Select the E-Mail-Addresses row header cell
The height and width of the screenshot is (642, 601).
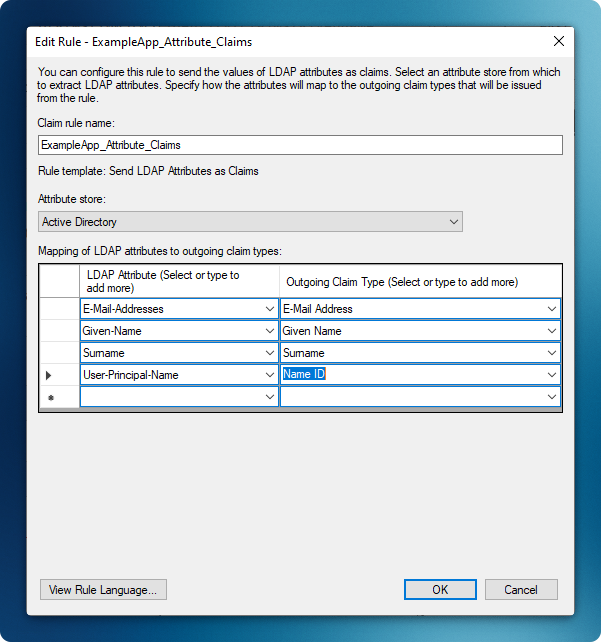coord(59,309)
